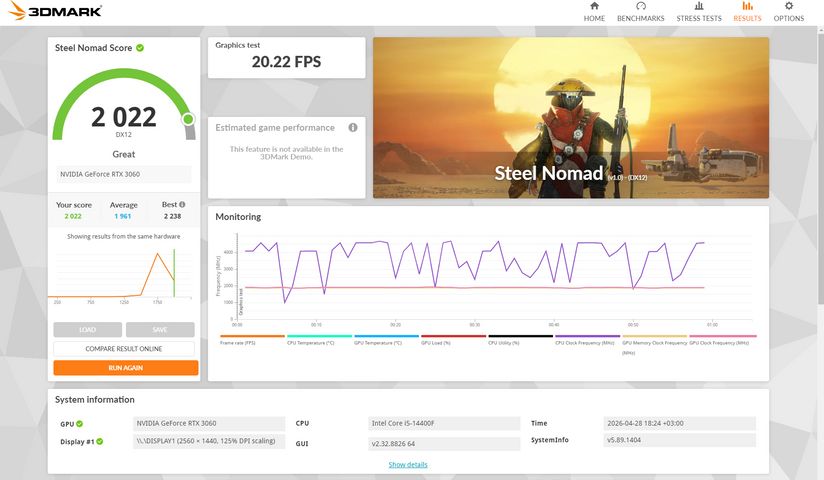Toggle GPU Memory Clock Frequency legend color
This screenshot has height=480, width=824.
(x=654, y=336)
